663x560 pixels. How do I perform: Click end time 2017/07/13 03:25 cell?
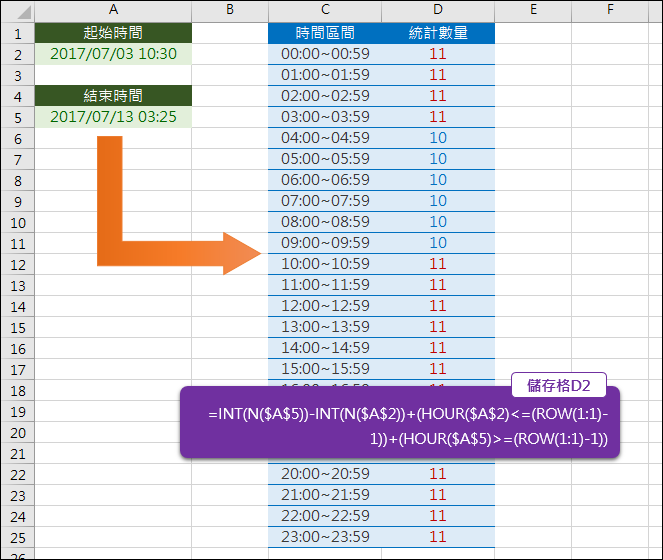pos(113,117)
